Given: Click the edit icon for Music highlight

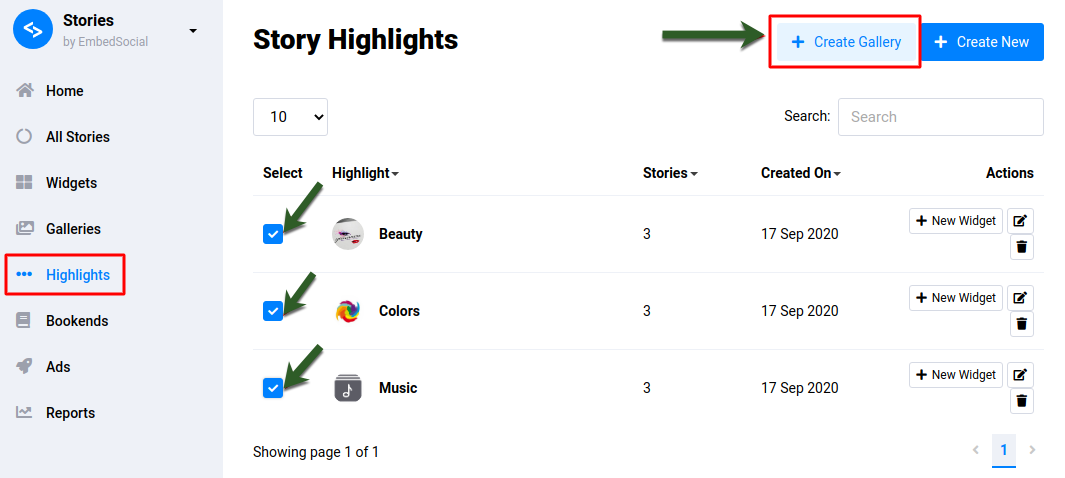Looking at the screenshot, I should coord(1020,375).
